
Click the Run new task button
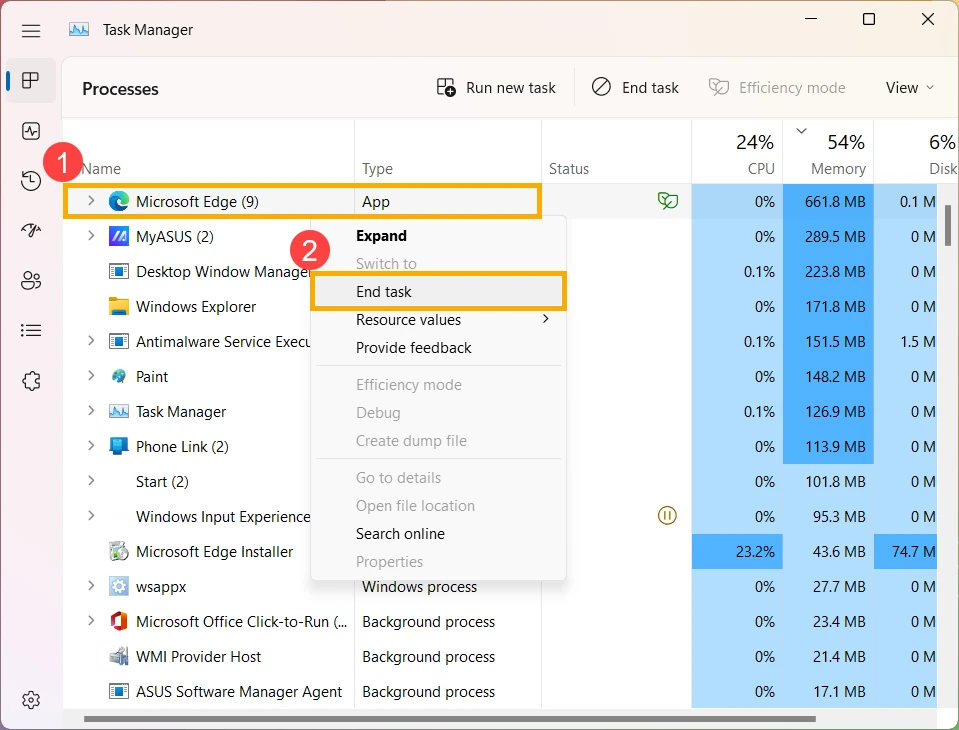pyautogui.click(x=496, y=87)
